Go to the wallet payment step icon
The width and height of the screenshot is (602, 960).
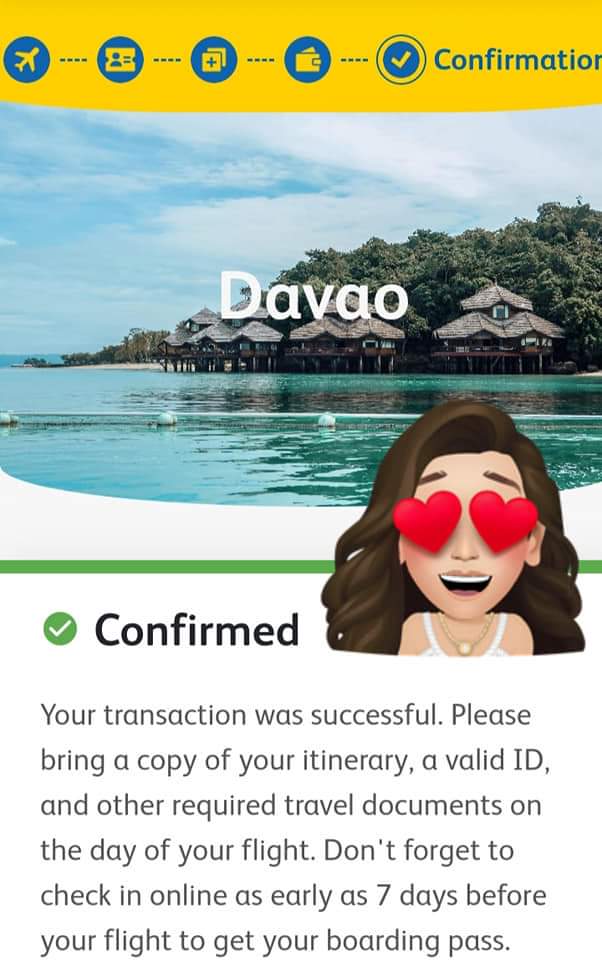(x=307, y=60)
